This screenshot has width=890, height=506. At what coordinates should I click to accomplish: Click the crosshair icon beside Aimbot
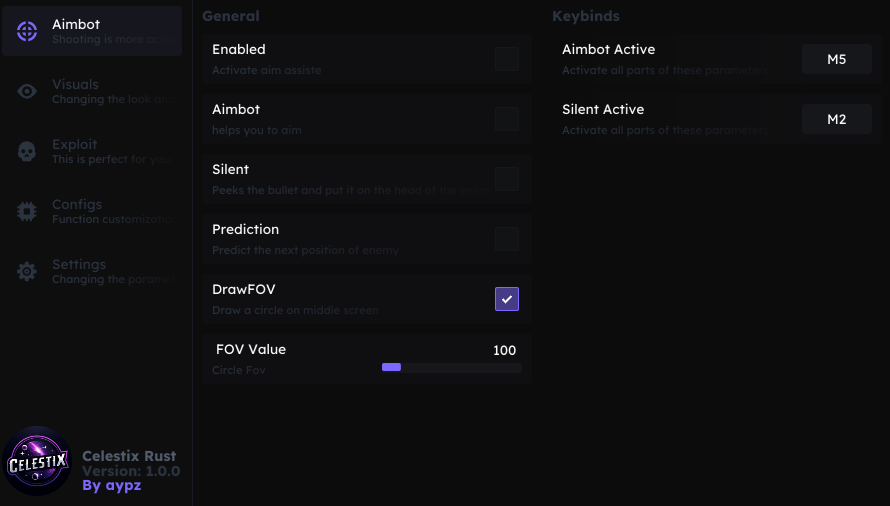tap(28, 31)
